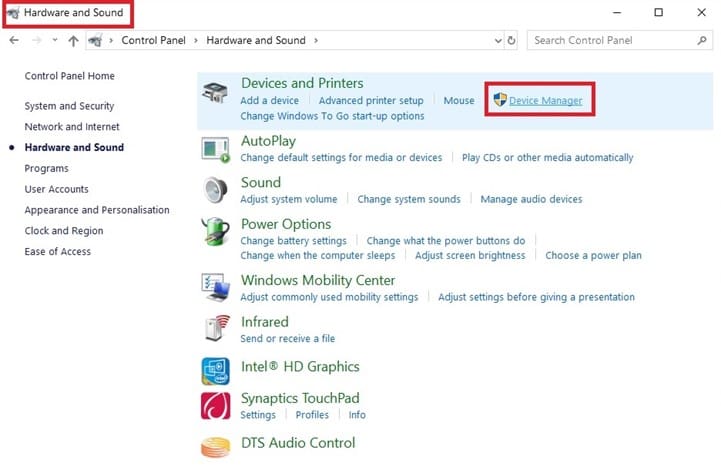Viewport: 721px width, 473px height.
Task: Click the Infrared category icon
Action: (215, 329)
